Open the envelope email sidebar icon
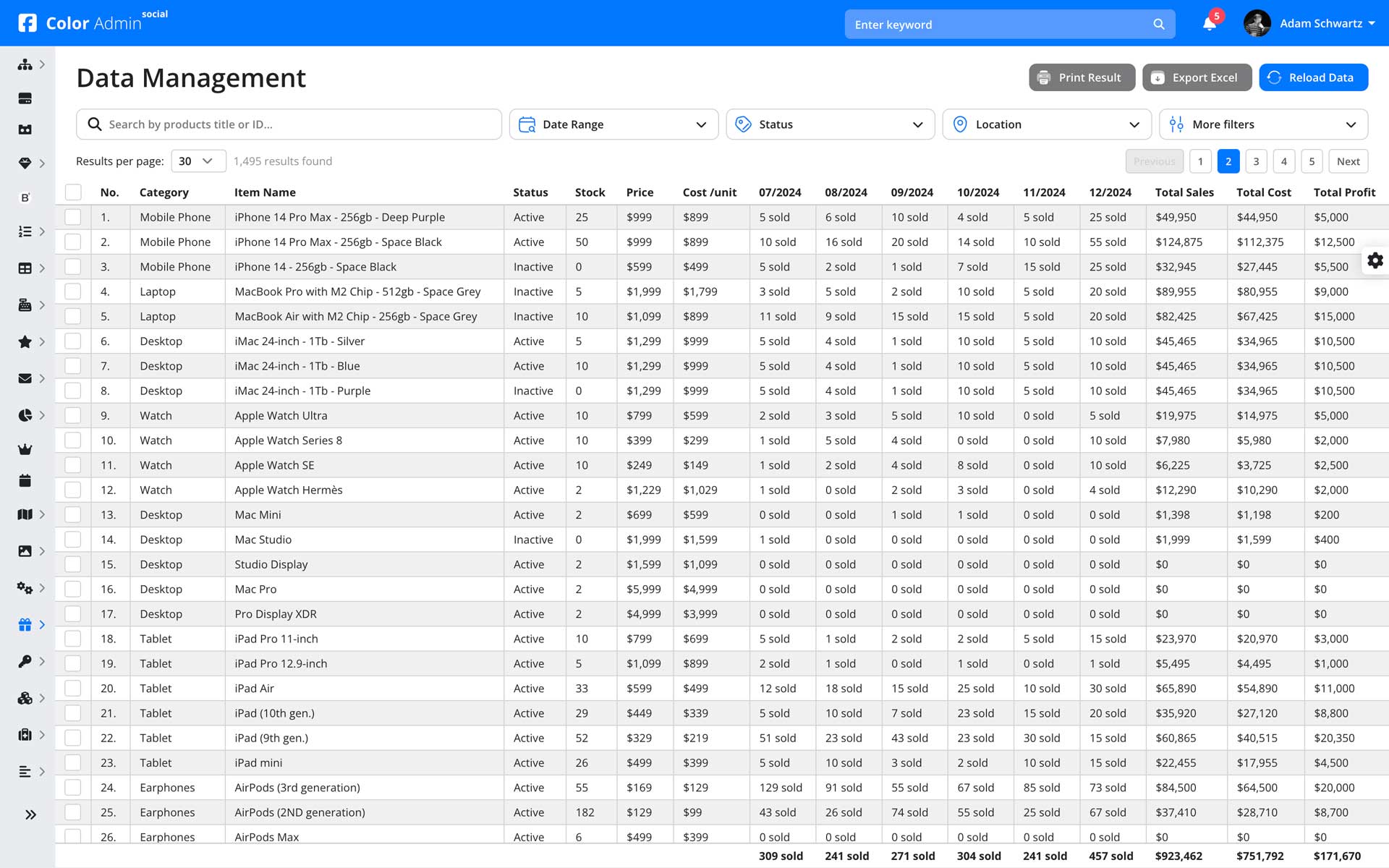The image size is (1389, 868). coord(25,378)
